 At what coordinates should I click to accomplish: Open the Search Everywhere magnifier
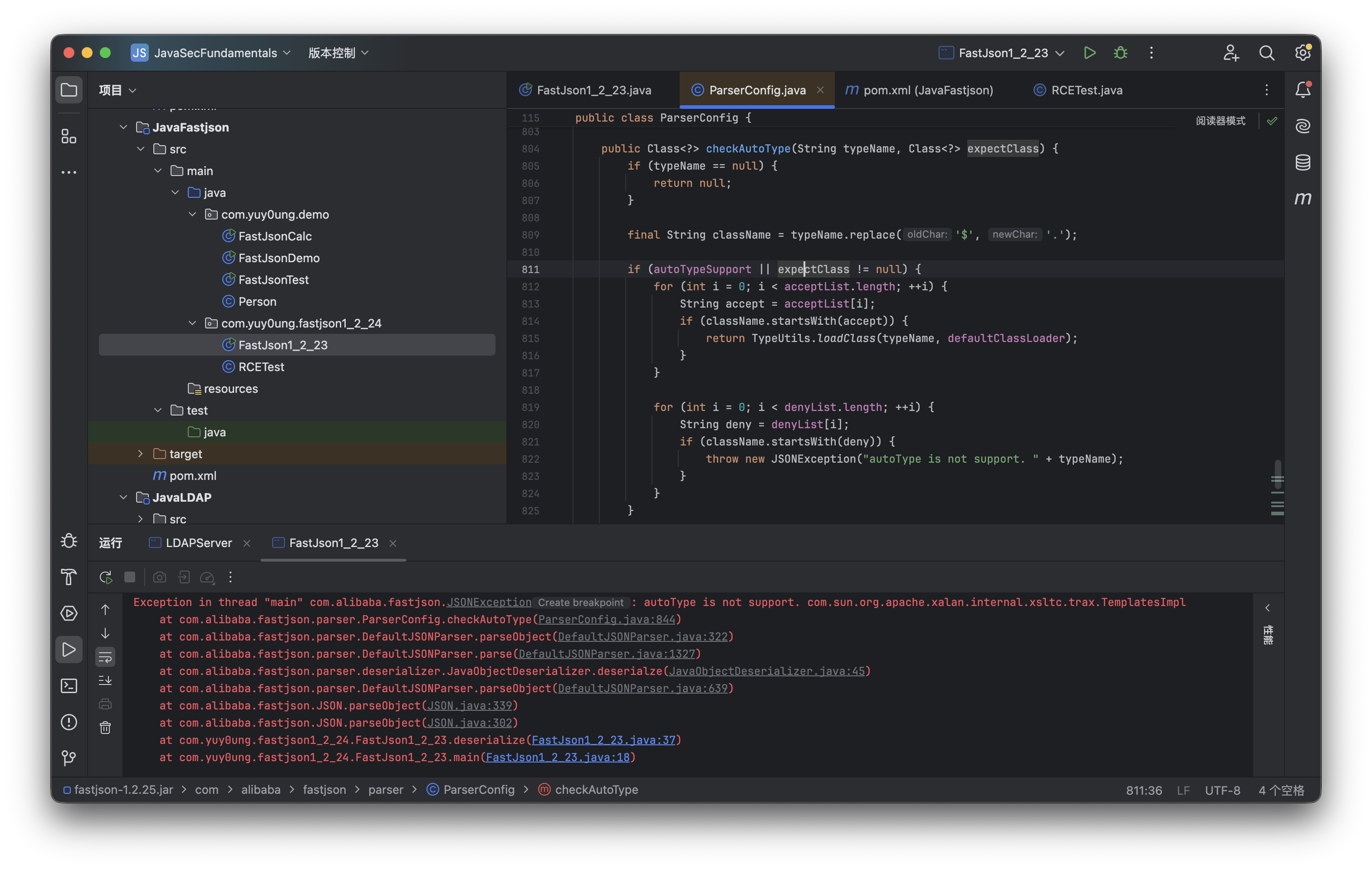(x=1267, y=53)
